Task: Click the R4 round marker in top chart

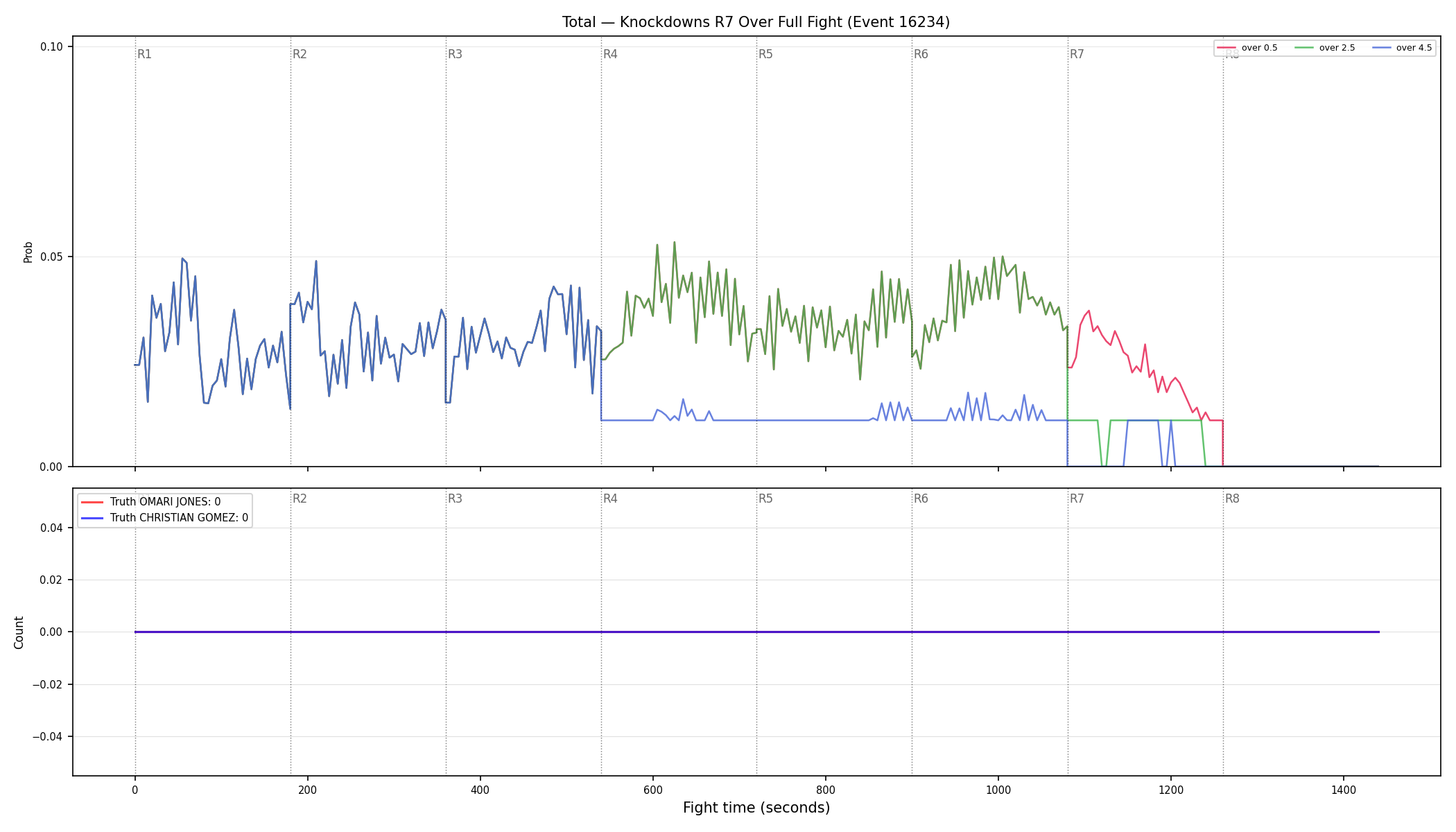Action: pyautogui.click(x=610, y=54)
